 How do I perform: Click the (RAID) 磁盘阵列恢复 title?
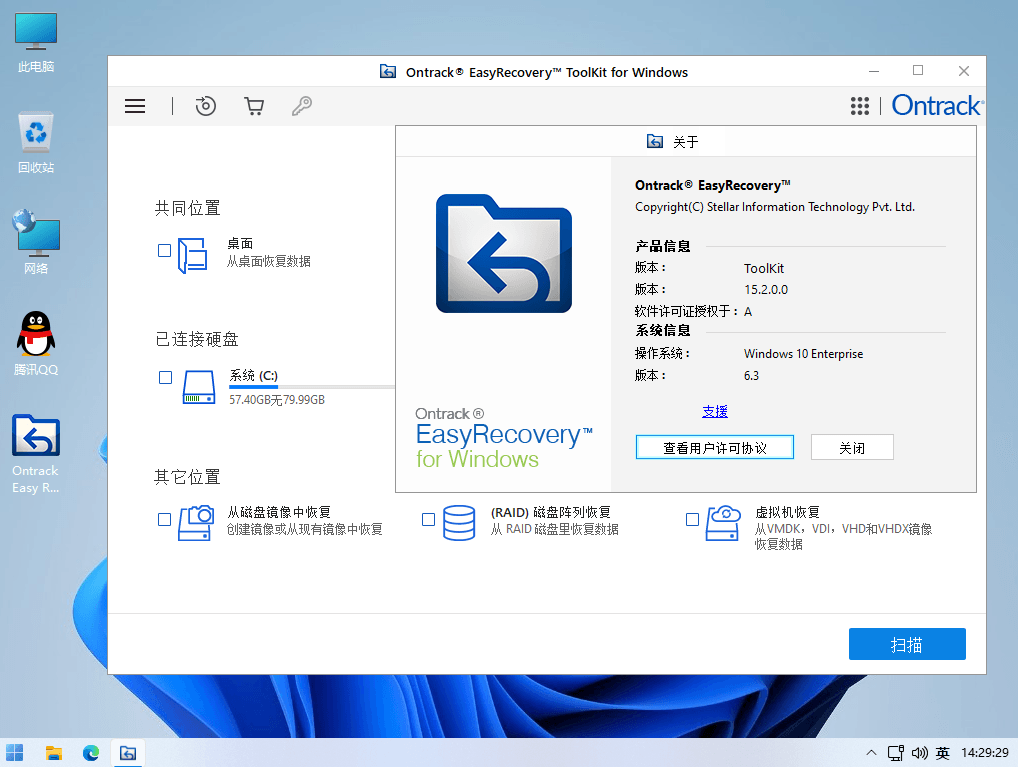(551, 512)
